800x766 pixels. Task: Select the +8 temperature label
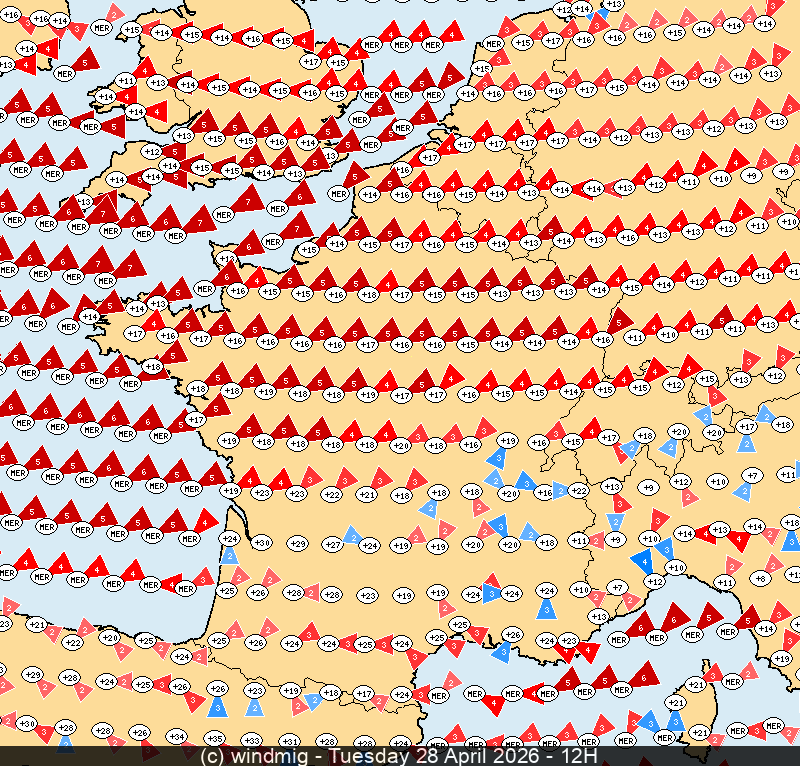(x=760, y=578)
